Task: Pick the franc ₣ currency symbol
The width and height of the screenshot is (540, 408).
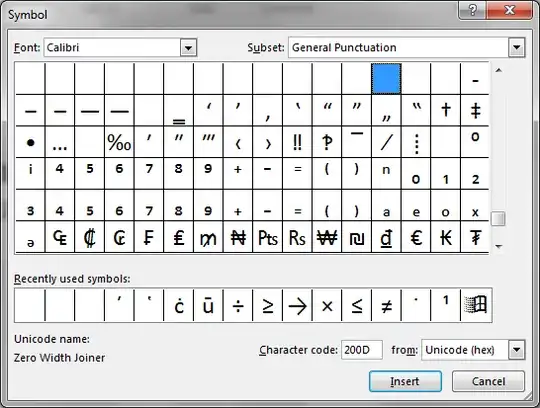Action: [149, 237]
